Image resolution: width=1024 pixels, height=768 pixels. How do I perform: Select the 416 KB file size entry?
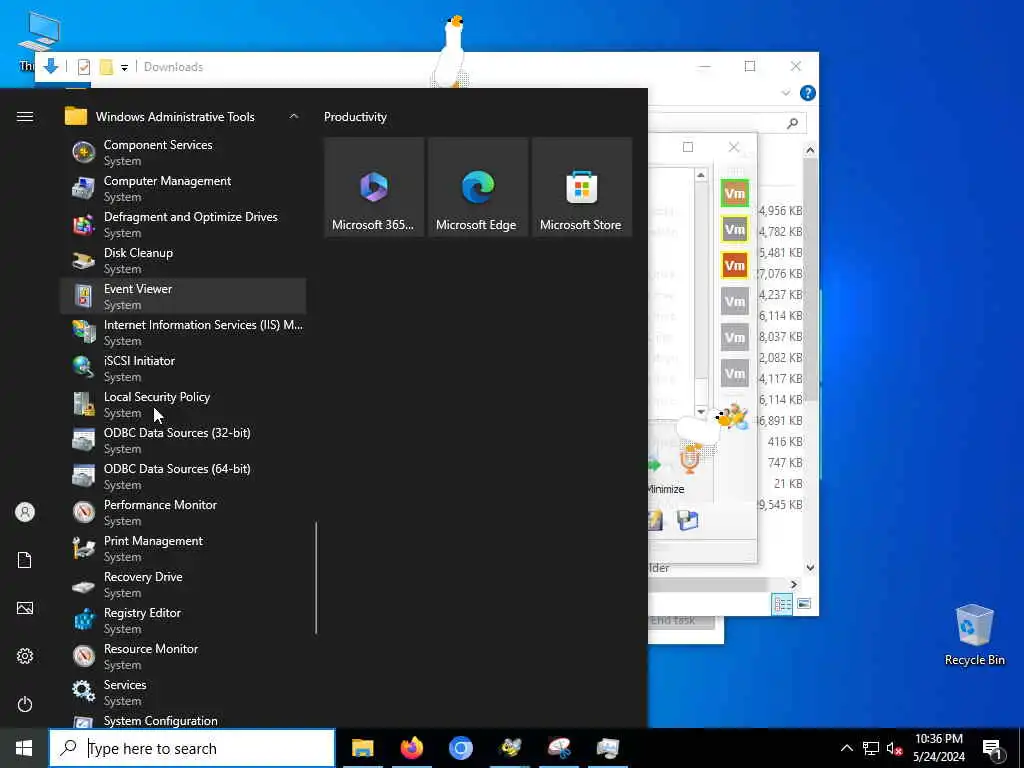coord(785,441)
